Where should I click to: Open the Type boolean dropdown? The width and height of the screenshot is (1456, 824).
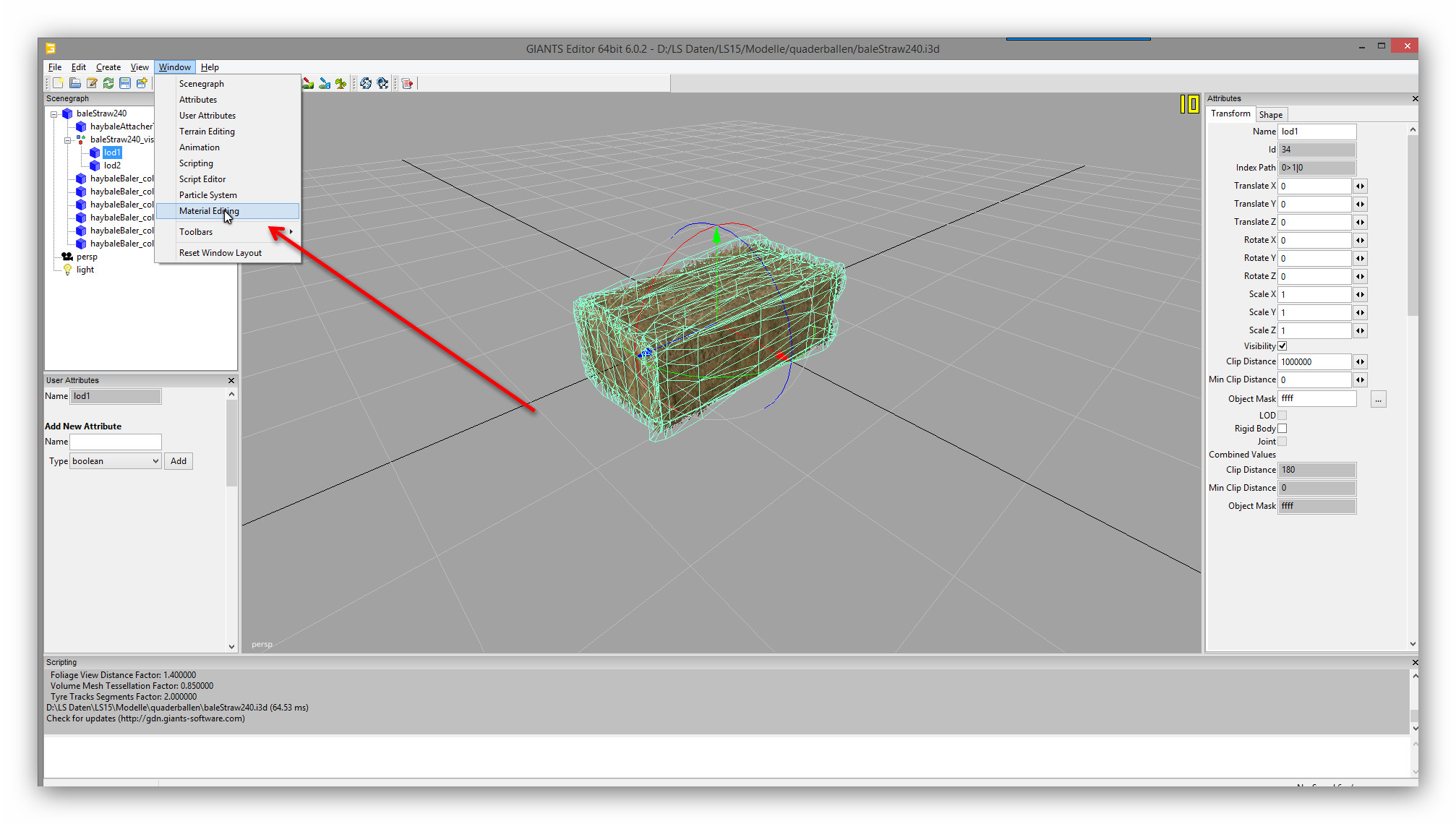[x=116, y=461]
